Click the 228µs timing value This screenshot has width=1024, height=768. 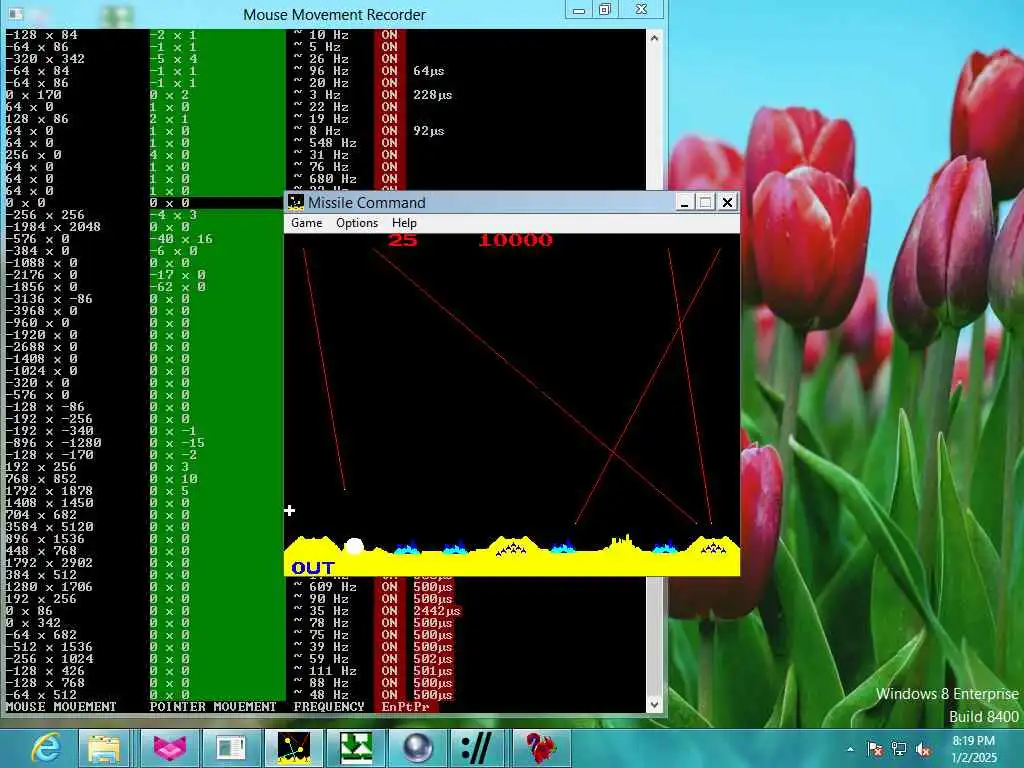pos(432,95)
